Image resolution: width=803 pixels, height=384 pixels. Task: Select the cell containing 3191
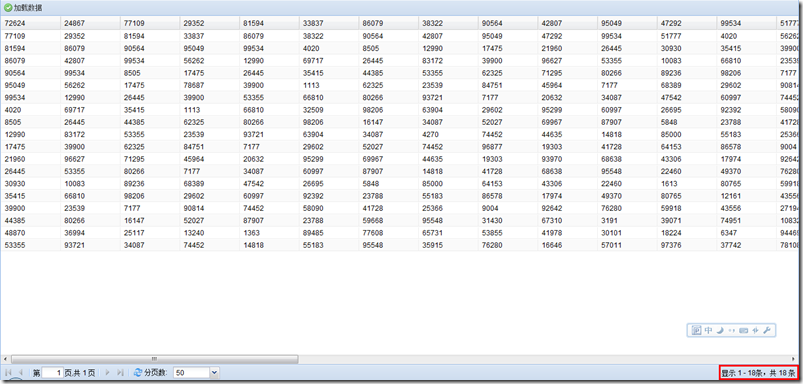628,221
